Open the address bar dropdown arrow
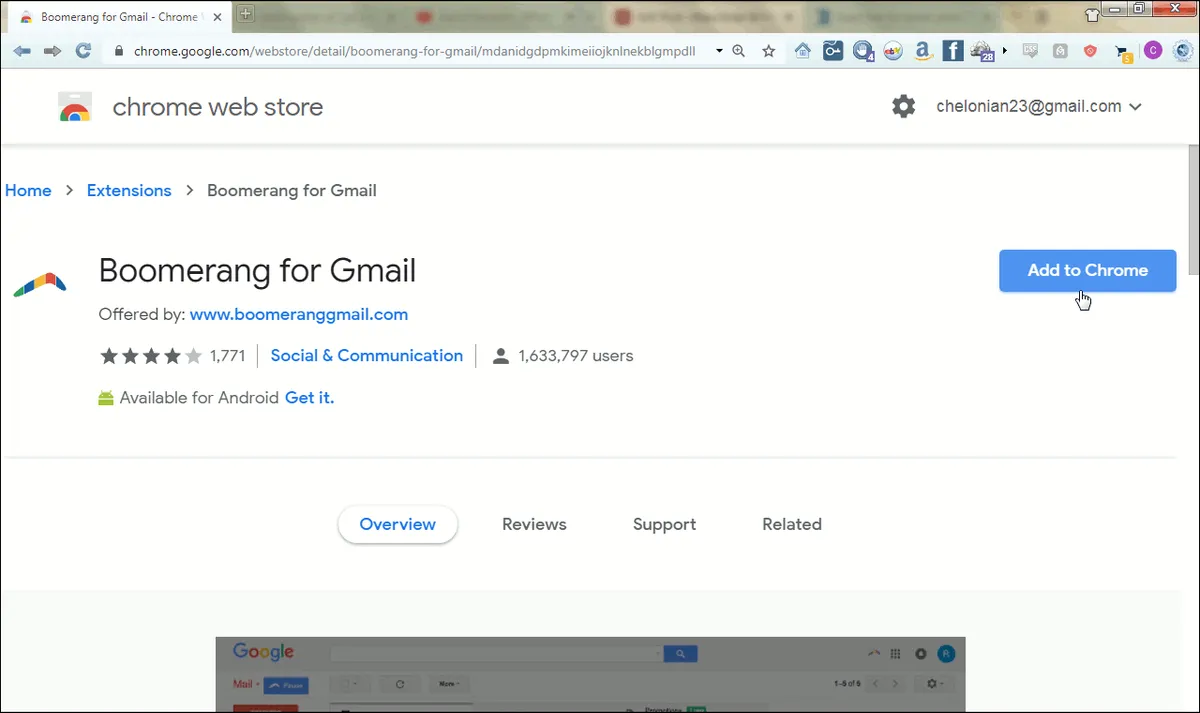Viewport: 1200px width, 713px height. (x=718, y=51)
